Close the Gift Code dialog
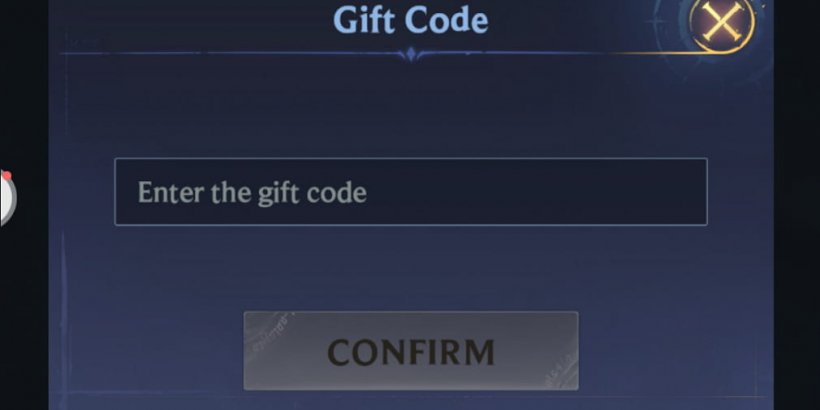The height and width of the screenshot is (410, 820). point(722,21)
